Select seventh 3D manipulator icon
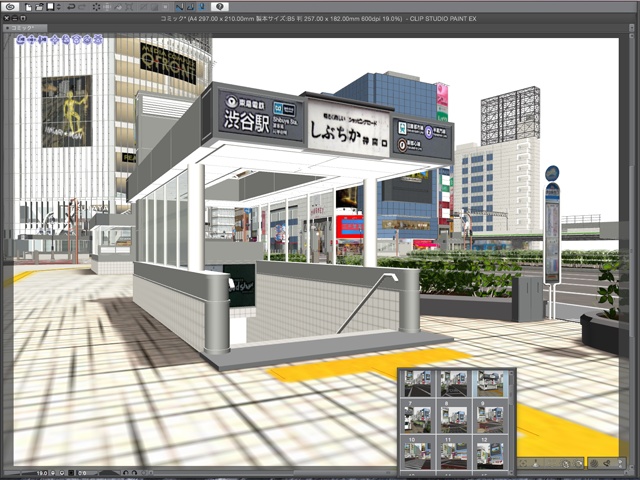This screenshot has width=640, height=480. click(87, 40)
